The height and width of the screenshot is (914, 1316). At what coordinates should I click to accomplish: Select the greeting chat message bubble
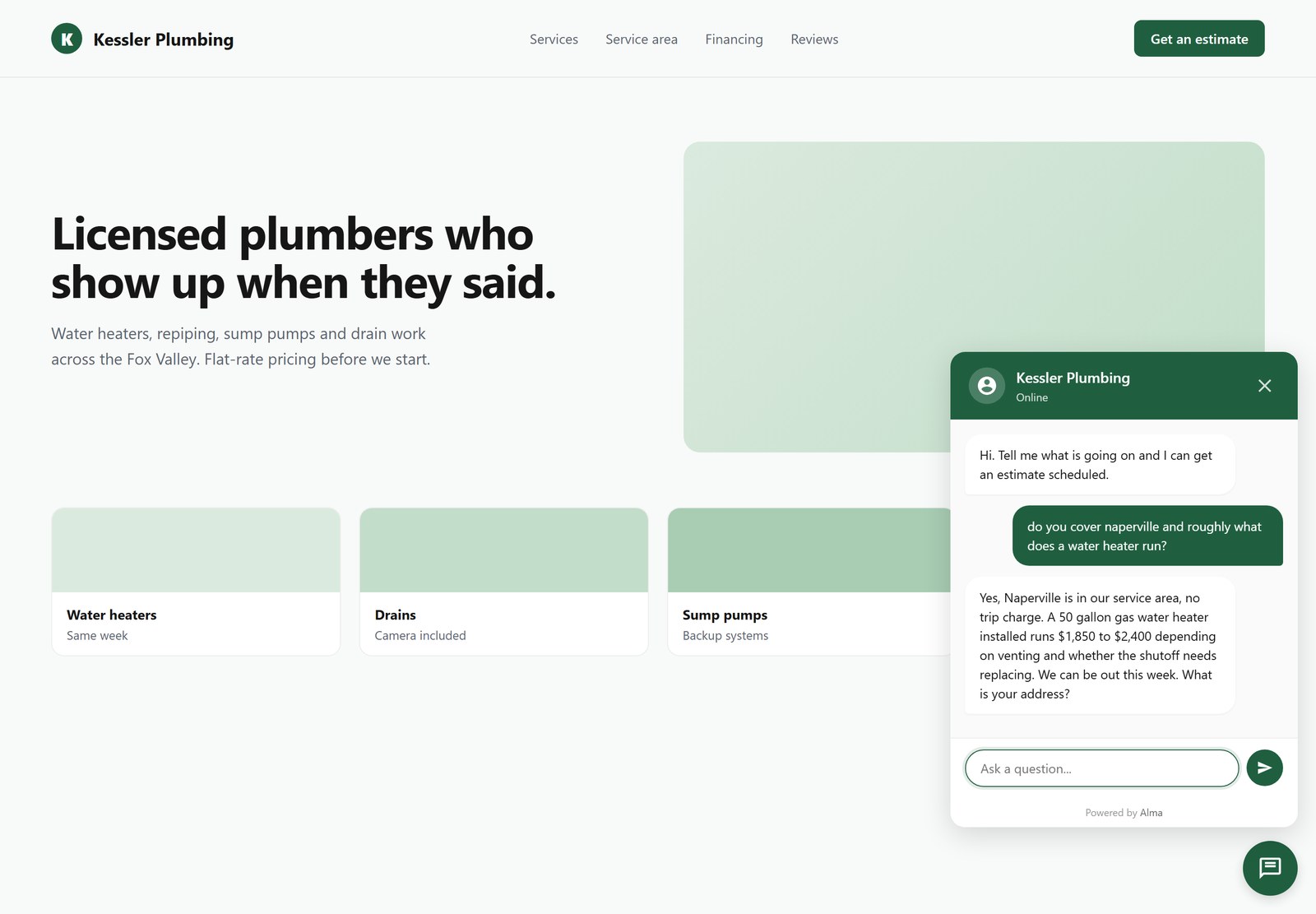point(1100,465)
